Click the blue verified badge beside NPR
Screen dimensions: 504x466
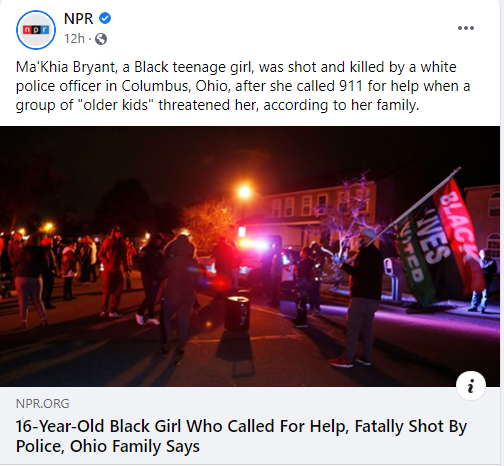[x=105, y=18]
